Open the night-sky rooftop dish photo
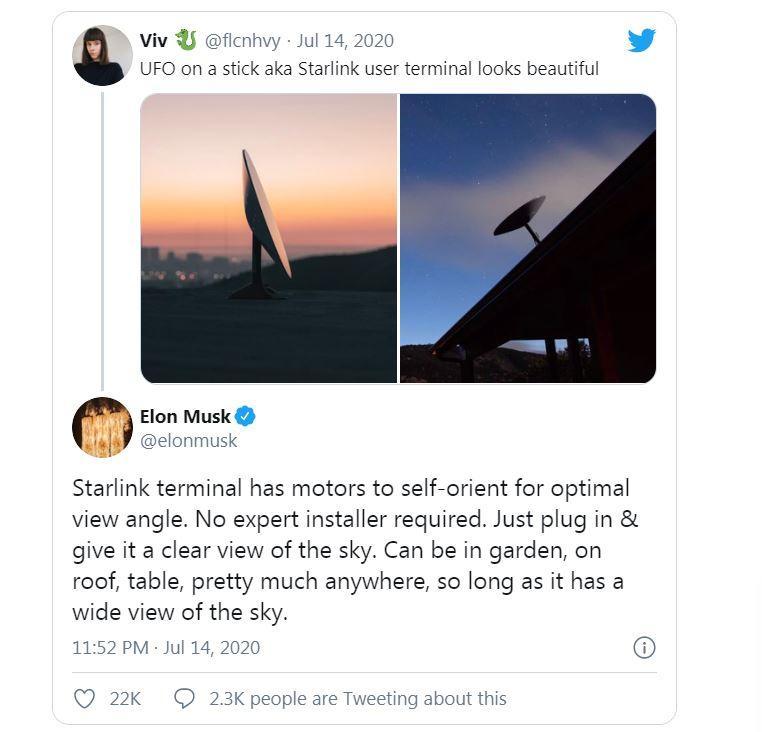This screenshot has width=762, height=732. point(528,238)
